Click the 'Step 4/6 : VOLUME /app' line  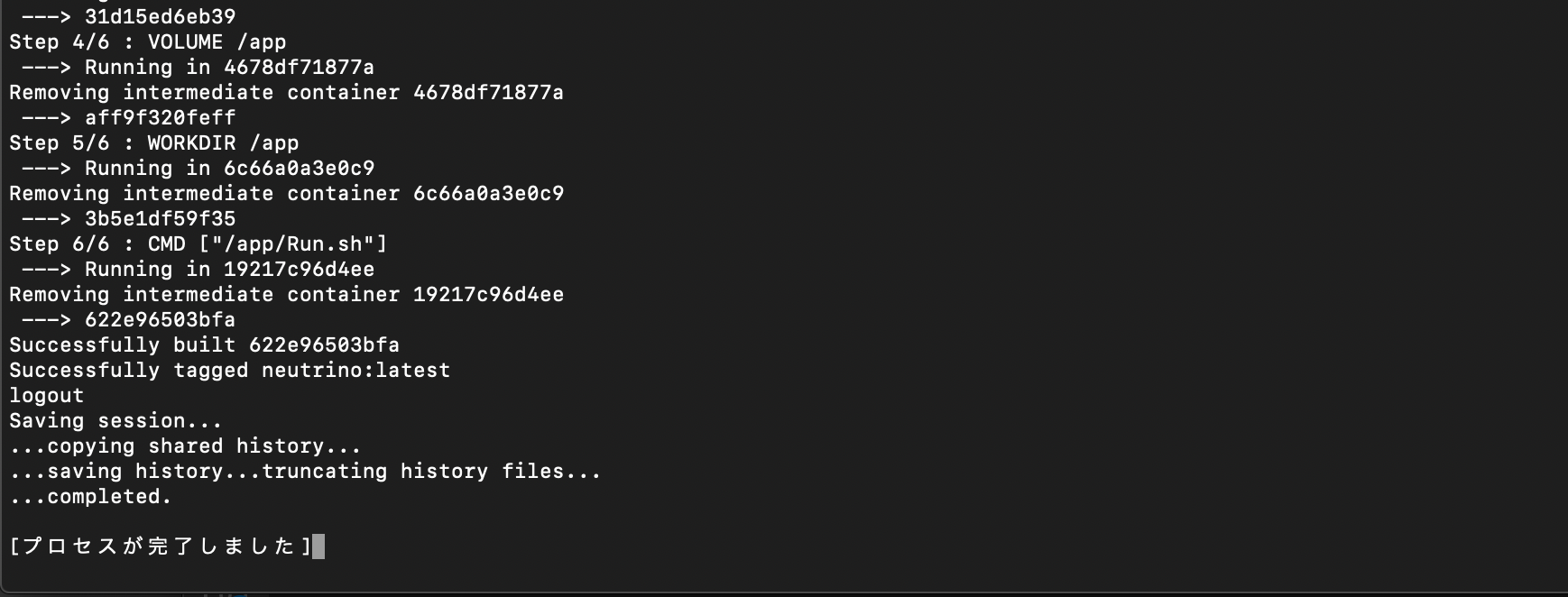pyautogui.click(x=148, y=42)
